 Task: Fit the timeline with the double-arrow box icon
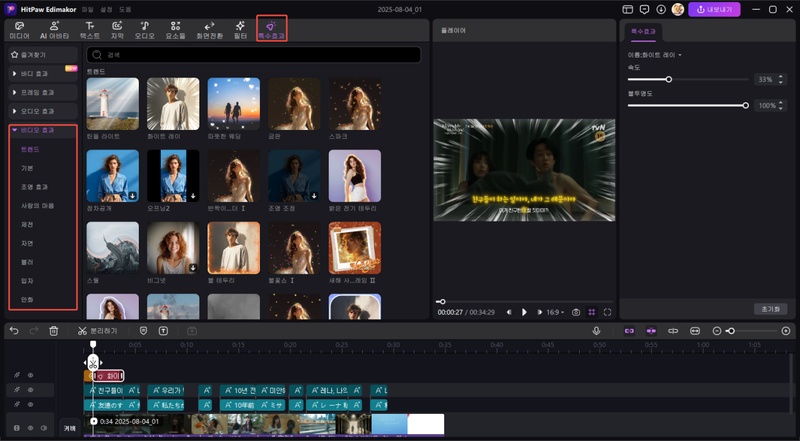695,331
